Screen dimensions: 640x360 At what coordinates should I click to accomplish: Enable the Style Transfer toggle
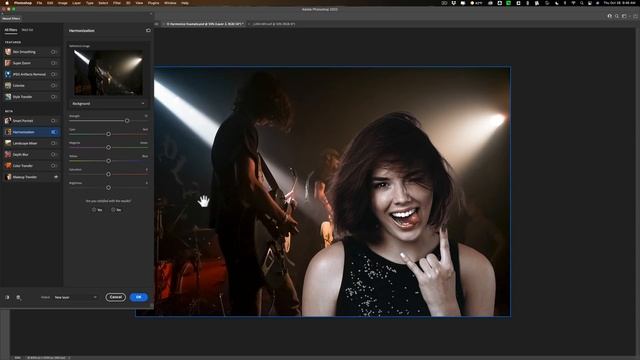pos(53,97)
